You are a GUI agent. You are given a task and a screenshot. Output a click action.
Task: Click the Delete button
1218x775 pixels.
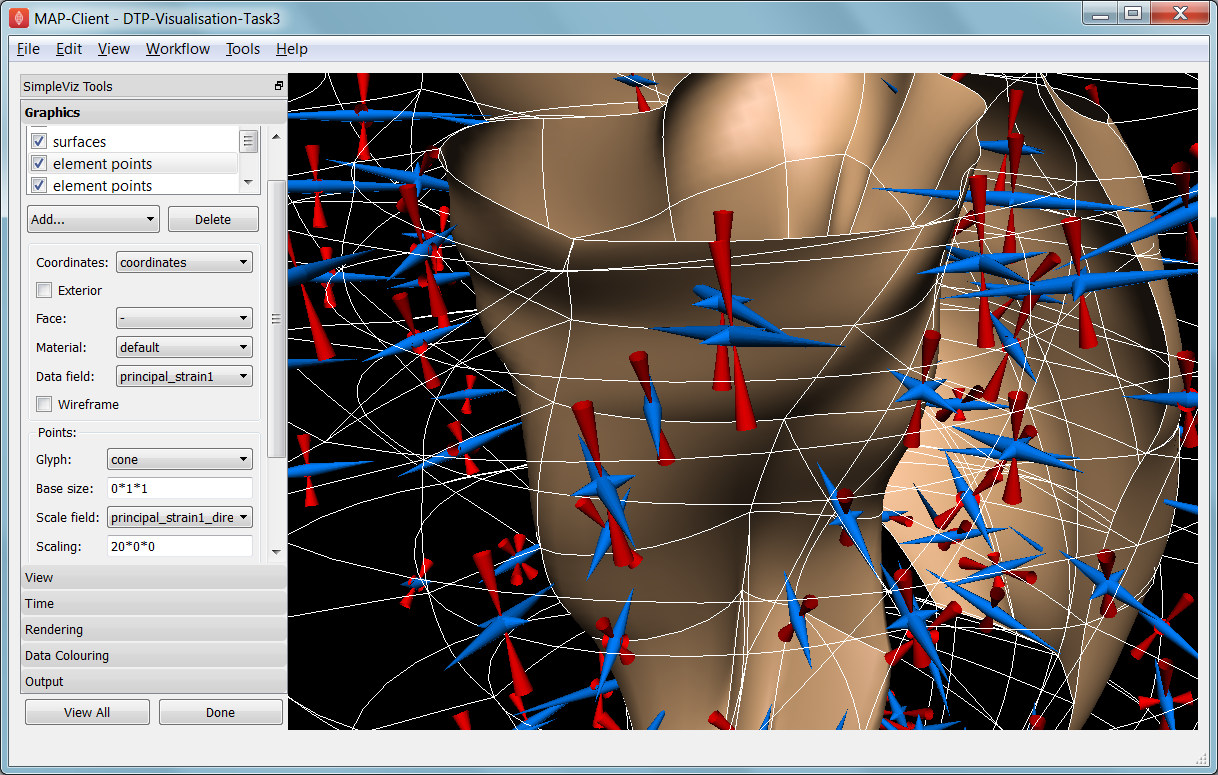coord(213,219)
